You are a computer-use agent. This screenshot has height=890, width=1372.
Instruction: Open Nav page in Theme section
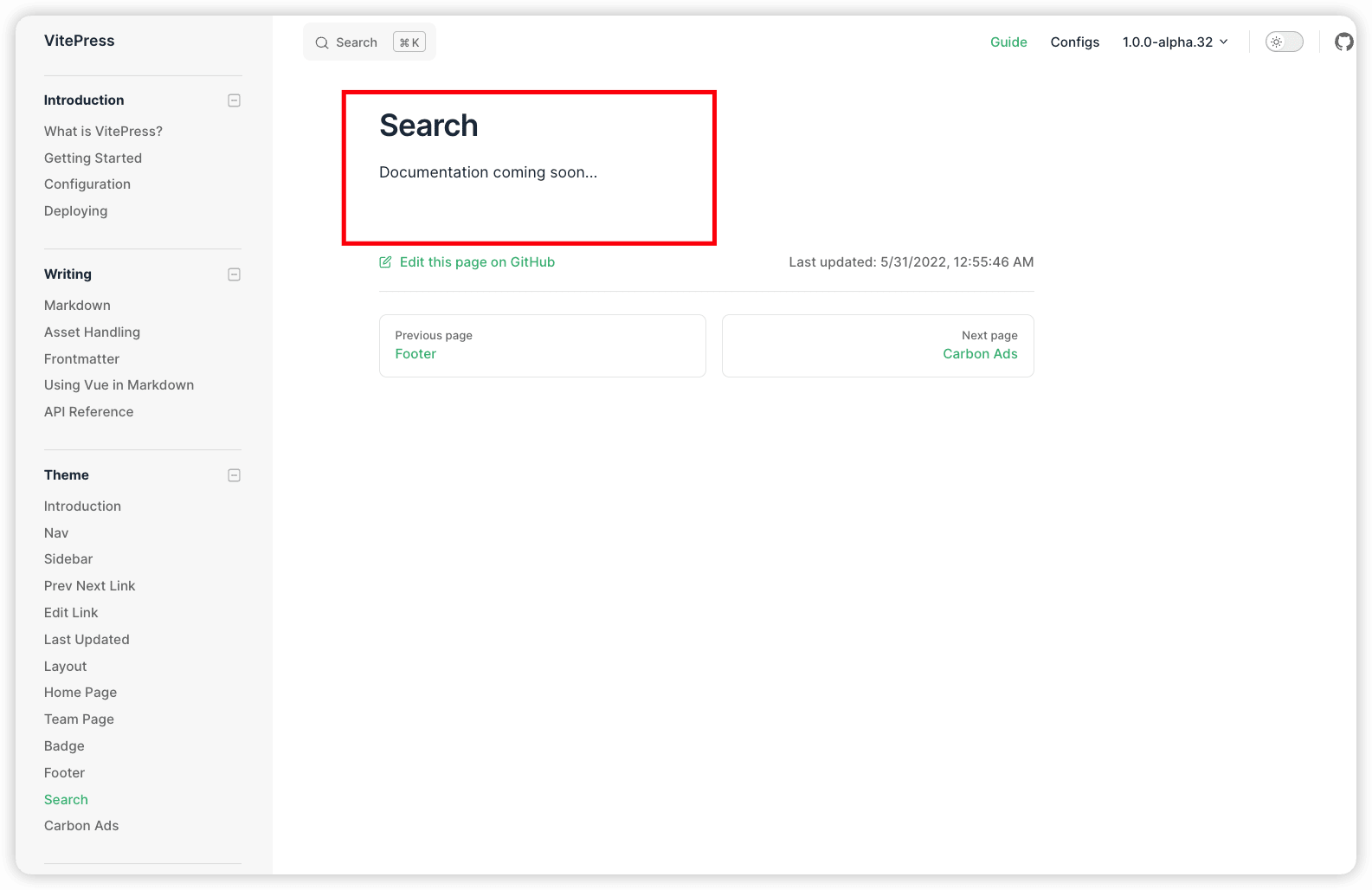(x=56, y=533)
